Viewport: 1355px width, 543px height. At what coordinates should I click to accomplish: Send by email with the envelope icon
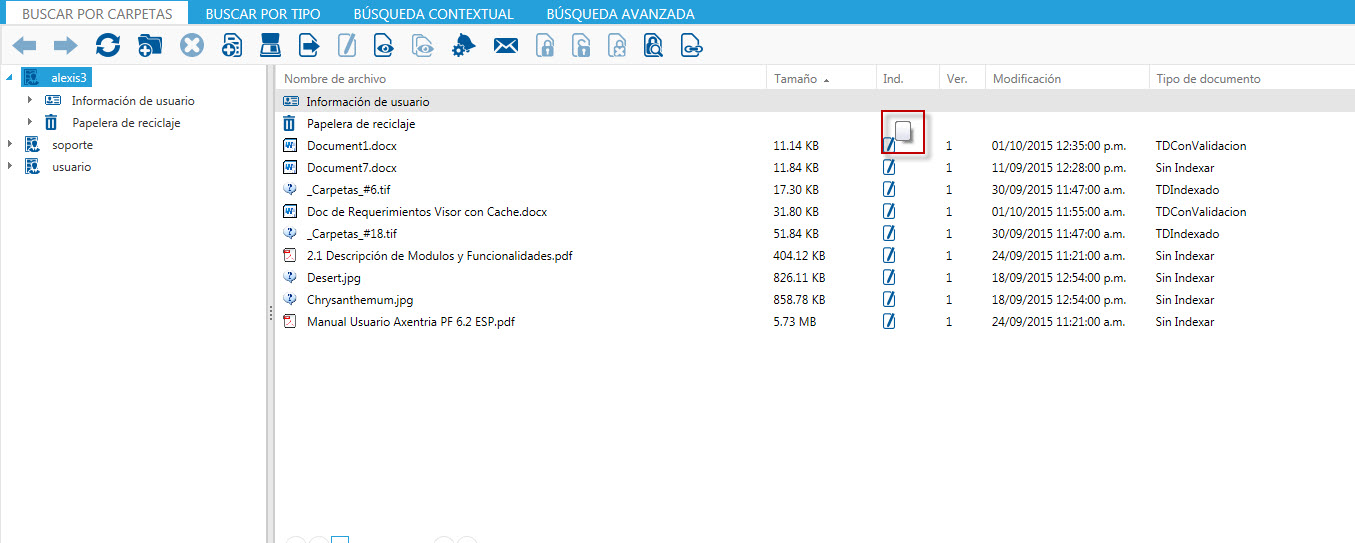pyautogui.click(x=506, y=45)
